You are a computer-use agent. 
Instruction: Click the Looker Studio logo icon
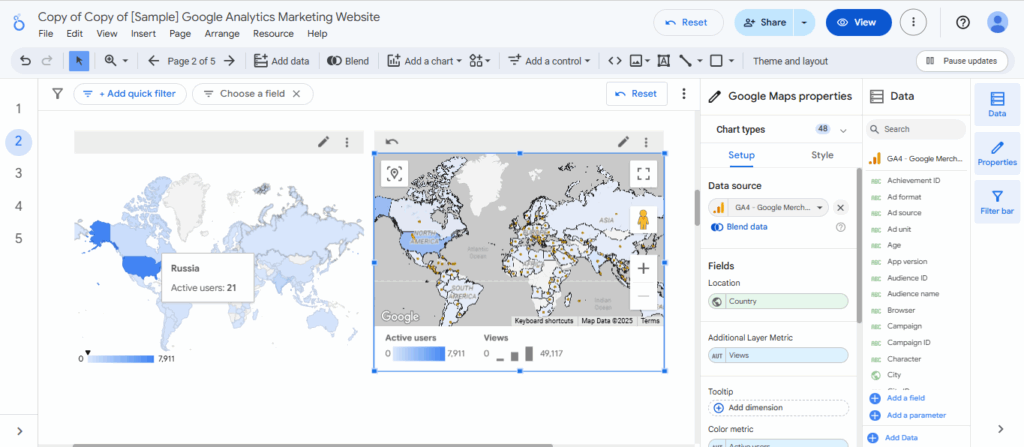[19, 23]
